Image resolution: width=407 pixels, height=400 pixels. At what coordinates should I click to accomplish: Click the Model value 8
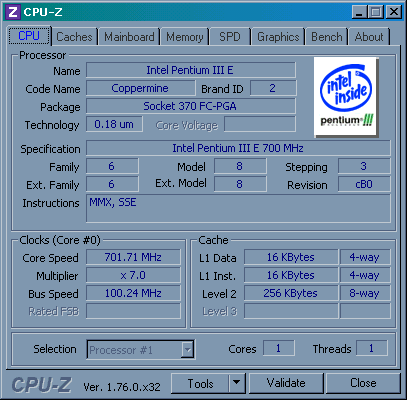(240, 166)
